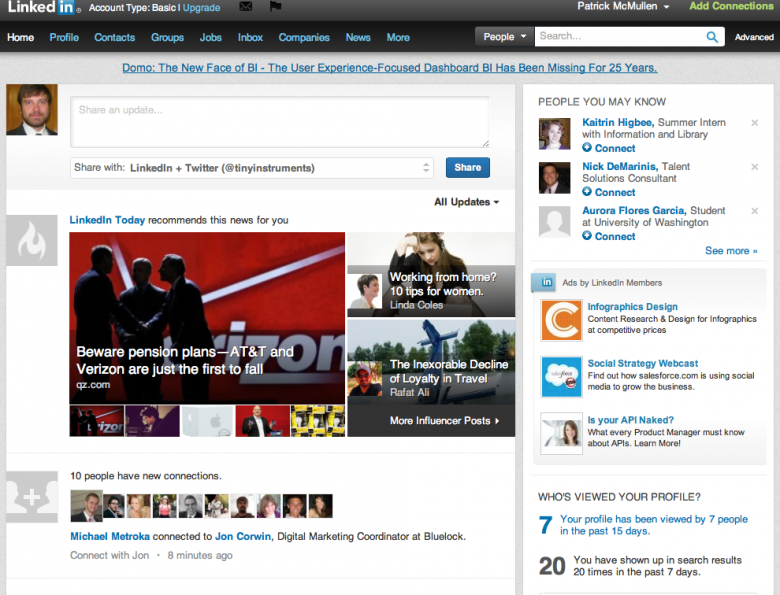The image size is (780, 595).
Task: Click the Upgrade account link
Action: (x=201, y=8)
